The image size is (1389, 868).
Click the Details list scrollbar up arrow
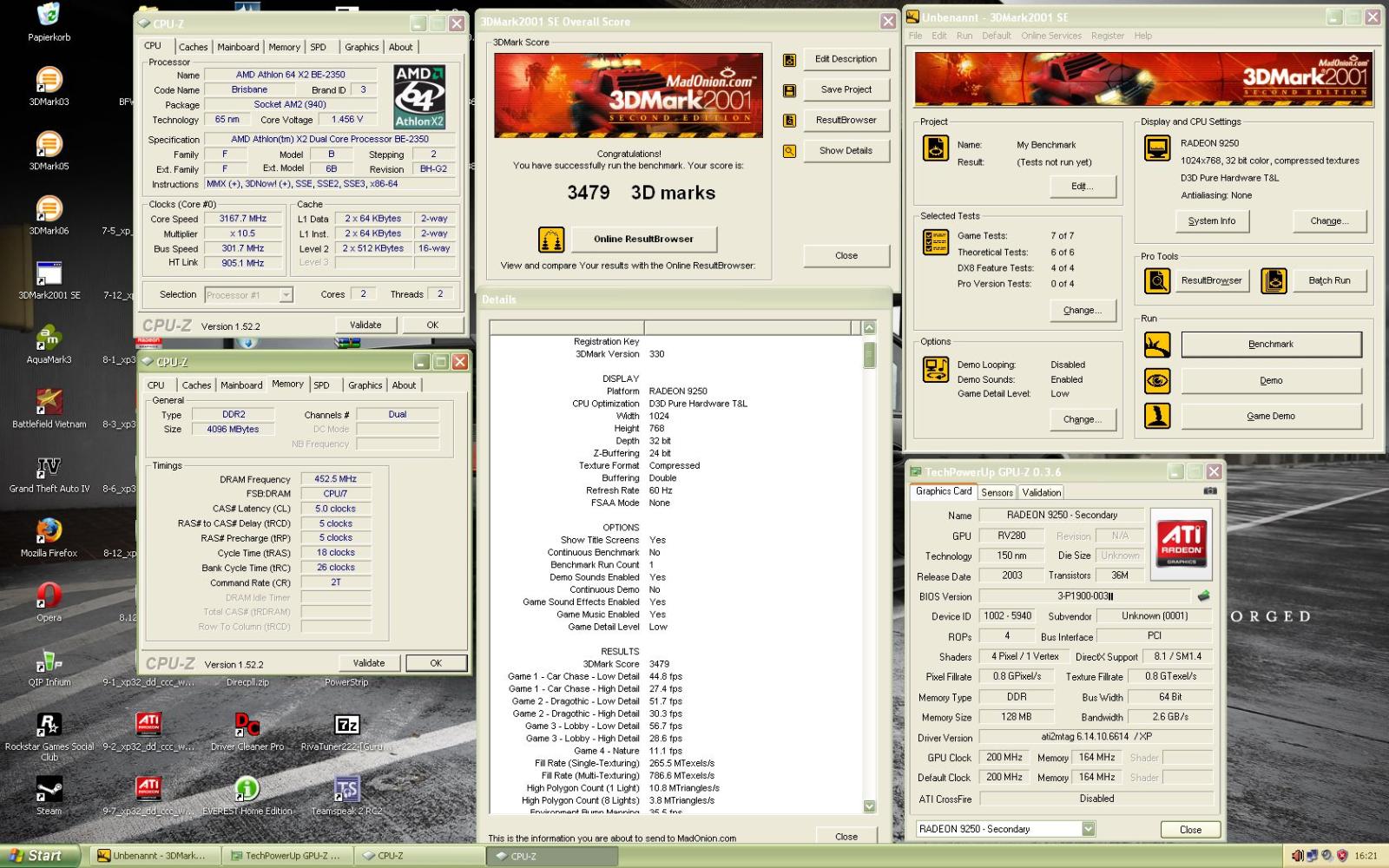click(x=870, y=327)
